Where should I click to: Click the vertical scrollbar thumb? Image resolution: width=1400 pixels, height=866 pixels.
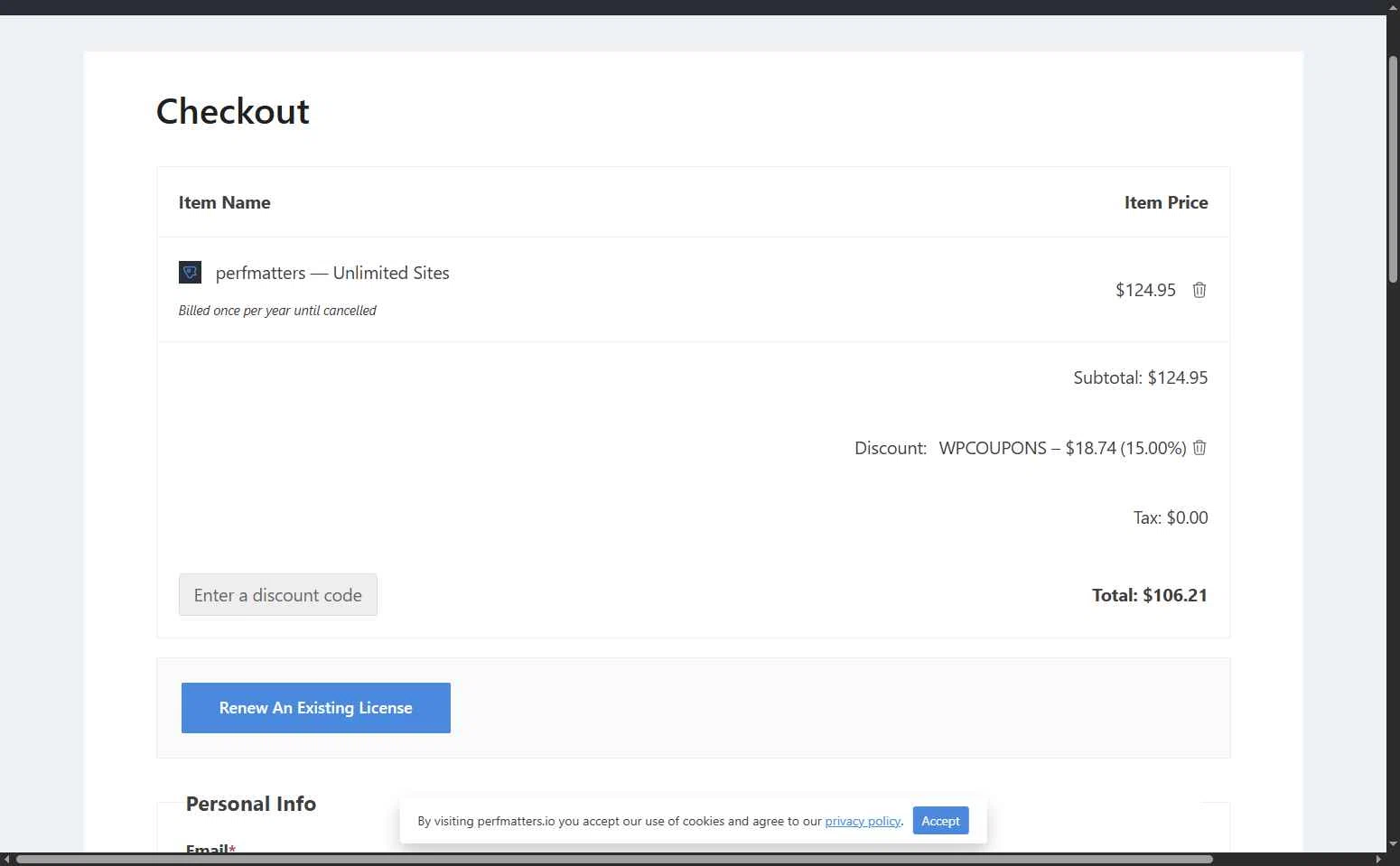(1393, 170)
